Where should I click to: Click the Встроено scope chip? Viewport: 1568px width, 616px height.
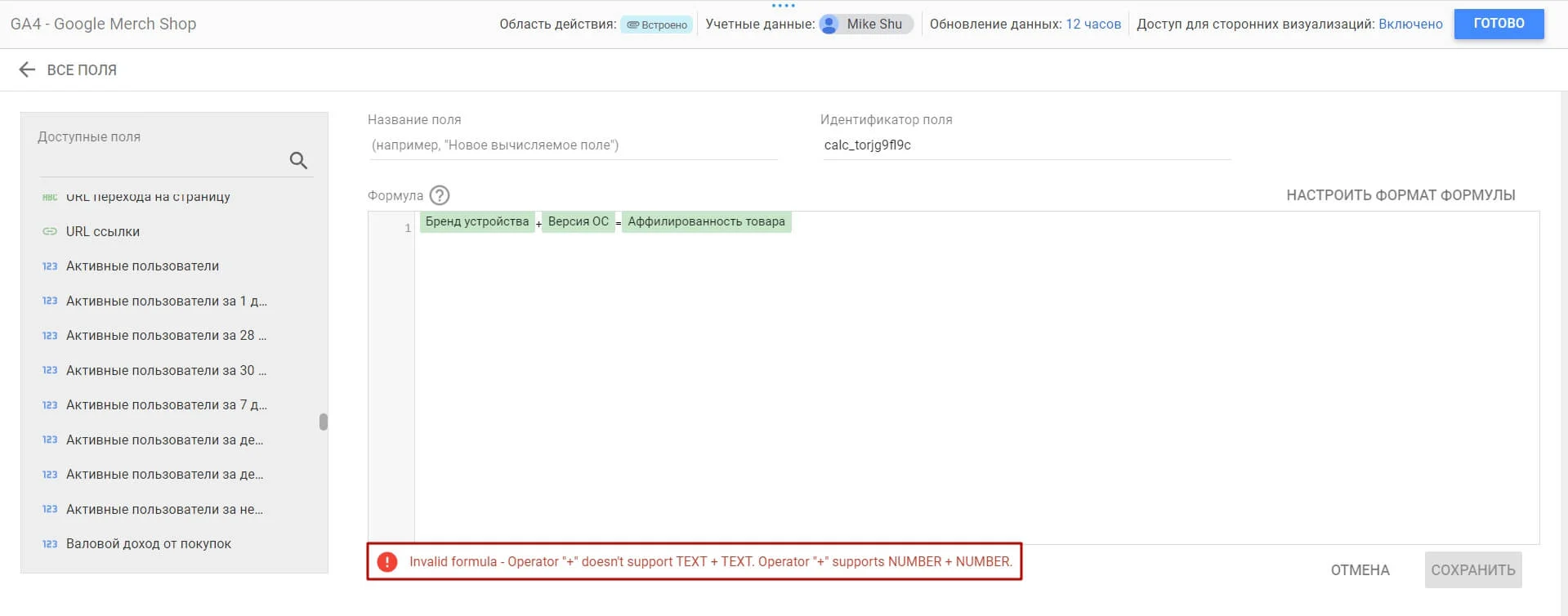pyautogui.click(x=657, y=25)
